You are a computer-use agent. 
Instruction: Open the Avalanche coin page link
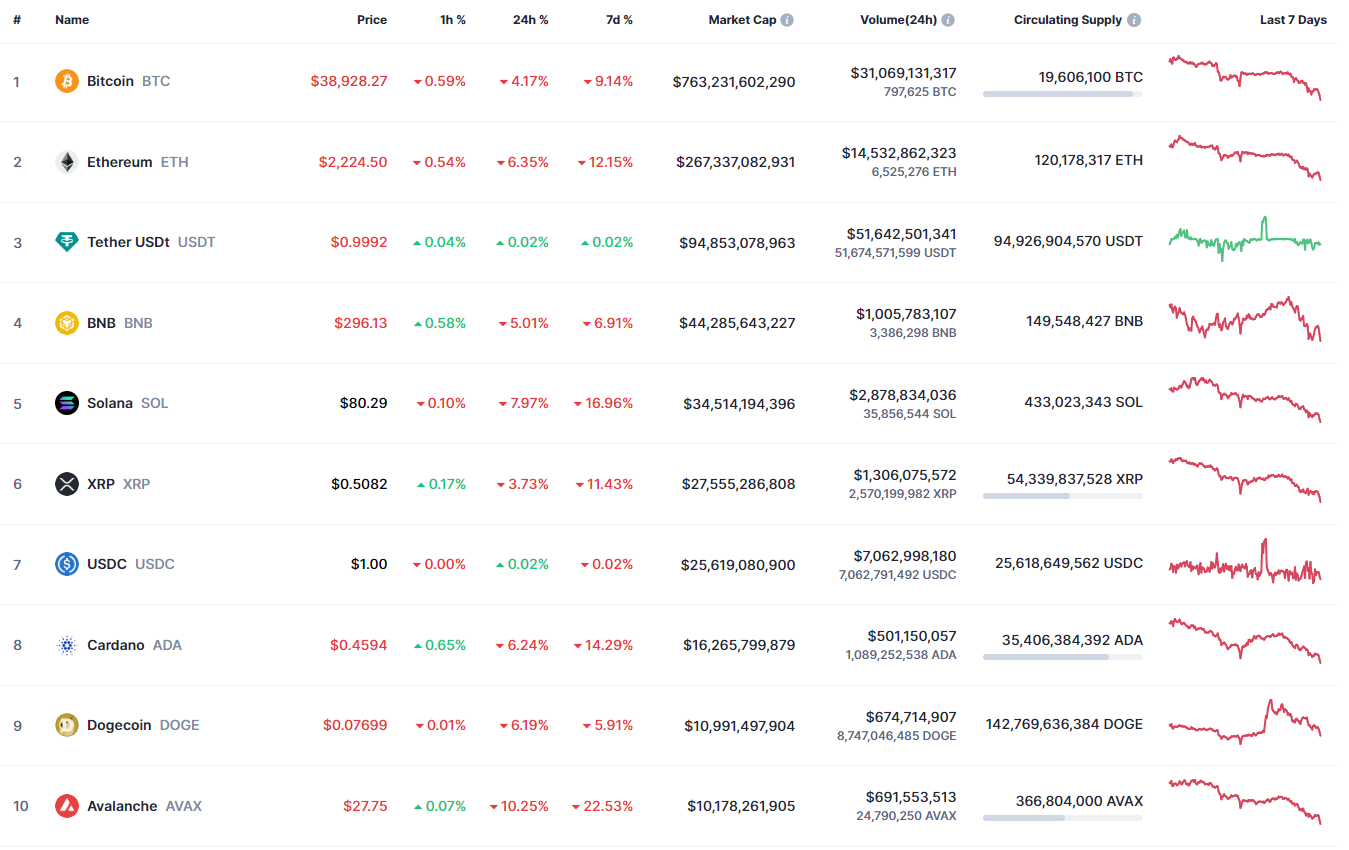(145, 806)
